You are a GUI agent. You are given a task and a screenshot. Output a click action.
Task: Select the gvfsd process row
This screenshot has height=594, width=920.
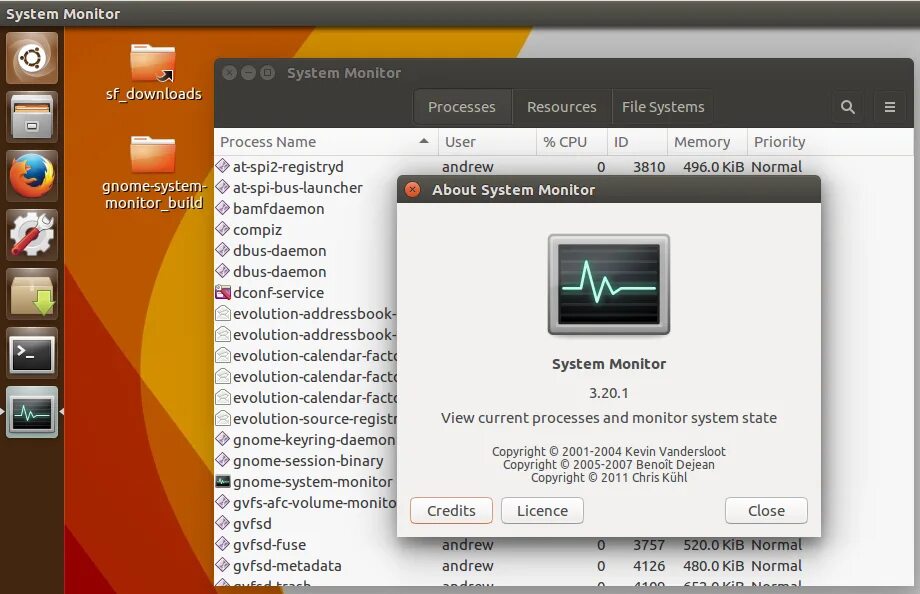[305, 524]
